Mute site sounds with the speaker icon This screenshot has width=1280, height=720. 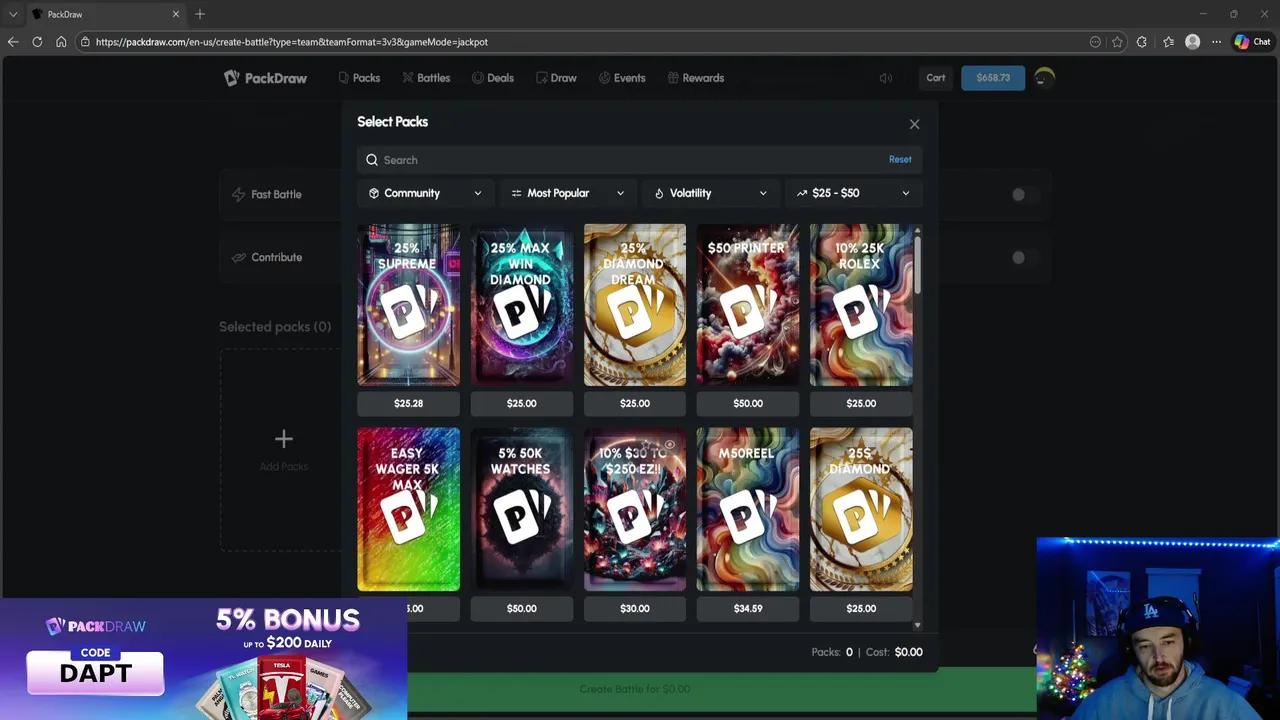[886, 77]
